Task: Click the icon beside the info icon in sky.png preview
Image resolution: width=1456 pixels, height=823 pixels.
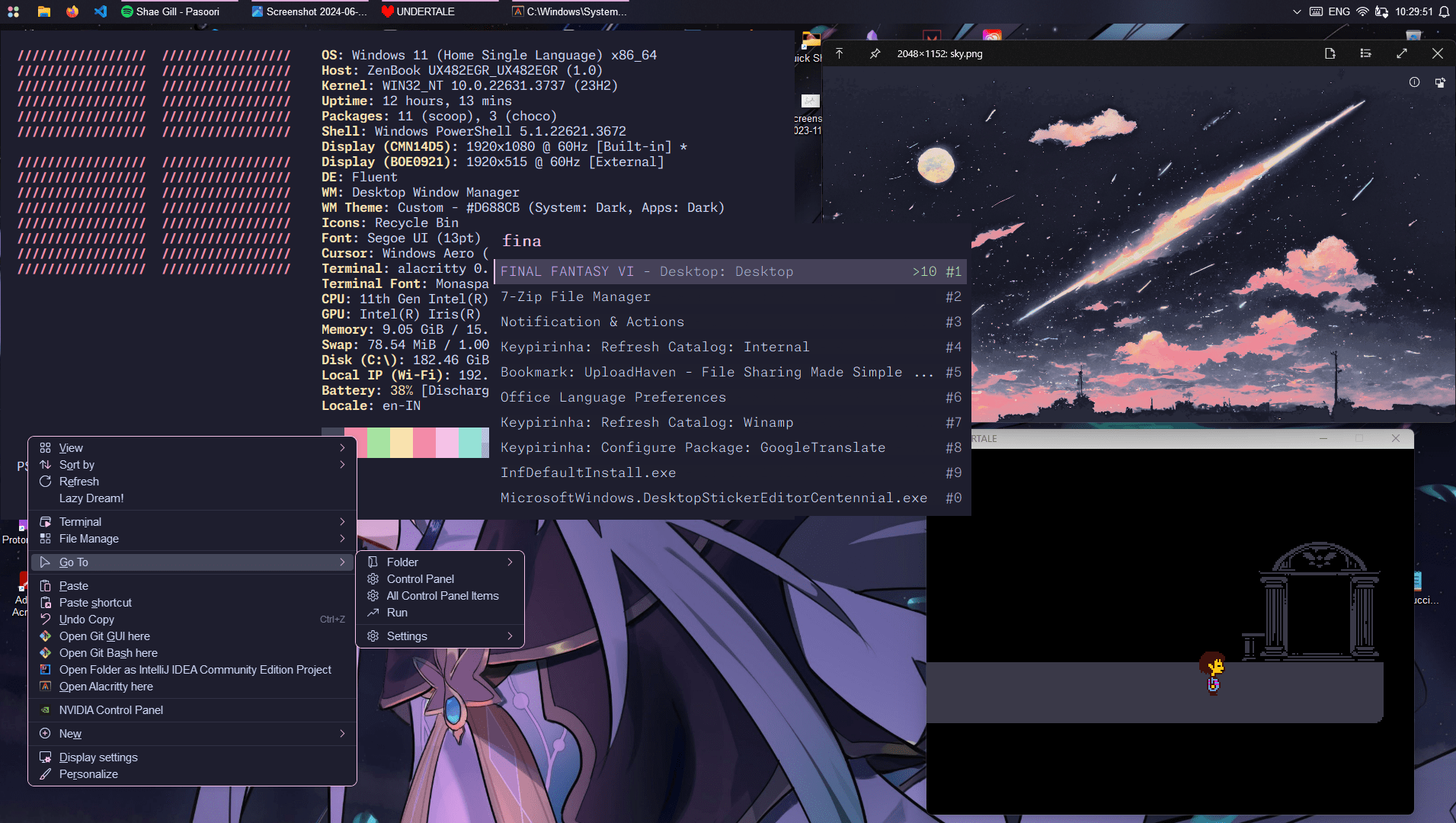Action: point(1439,82)
